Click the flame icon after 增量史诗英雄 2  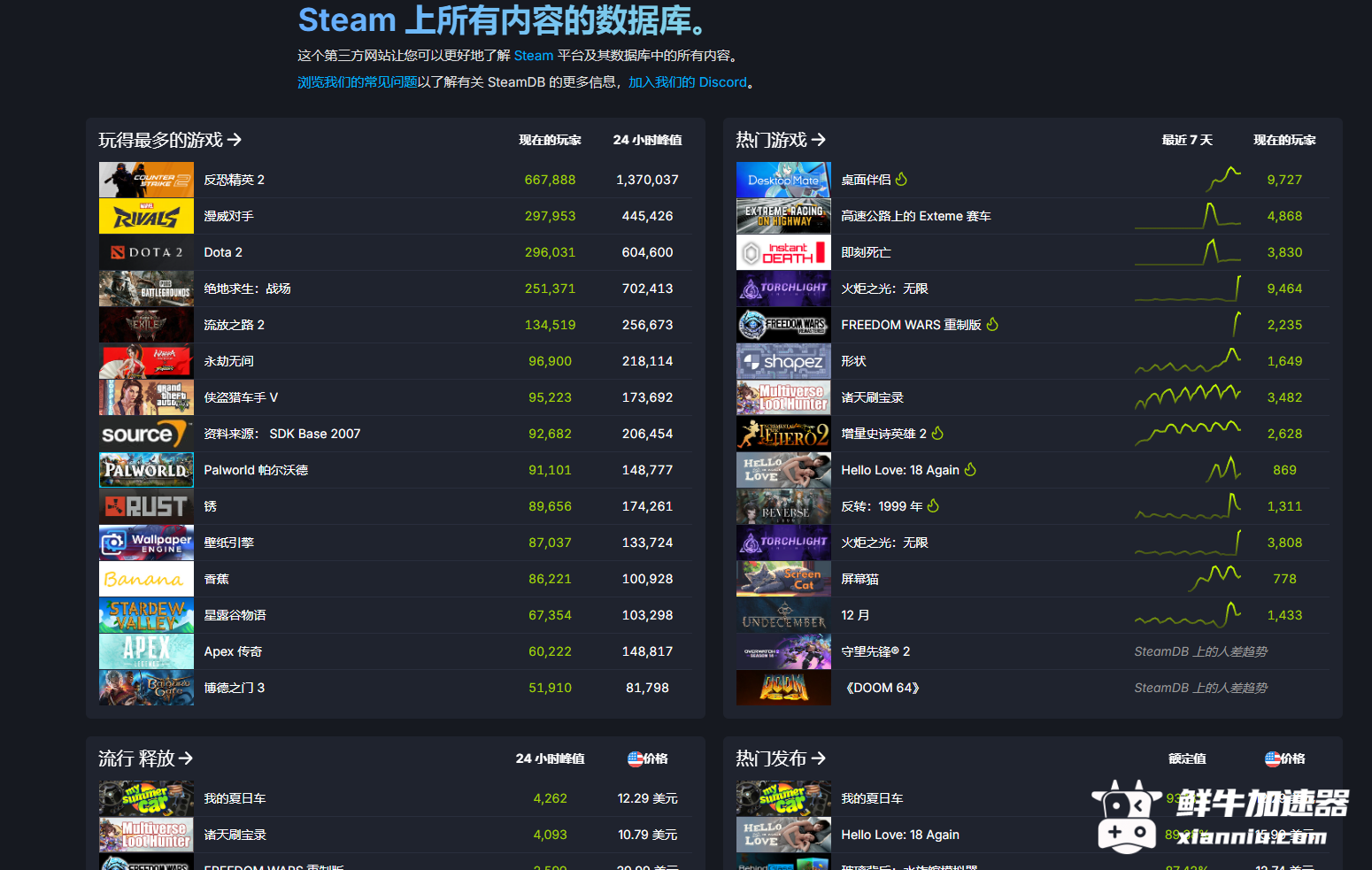click(x=937, y=433)
